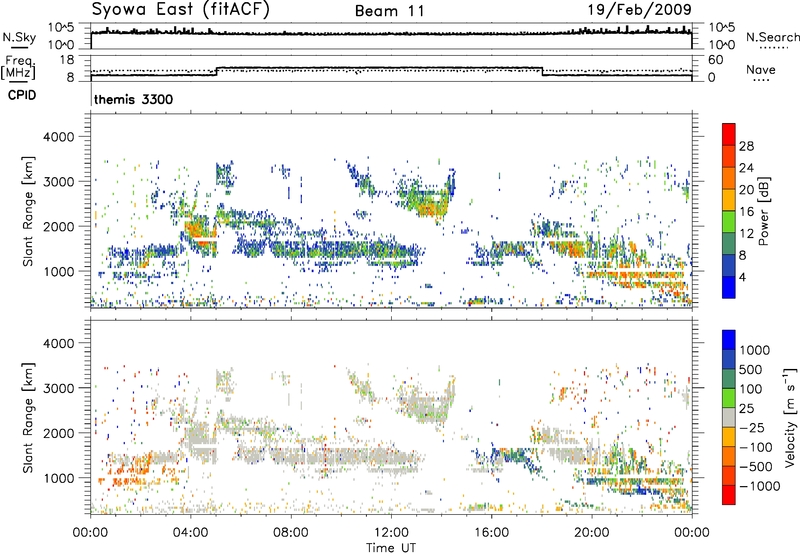Pick the bright blue top segment of the velocity colorbar
The height and width of the screenshot is (554, 800).
pyautogui.click(x=729, y=340)
